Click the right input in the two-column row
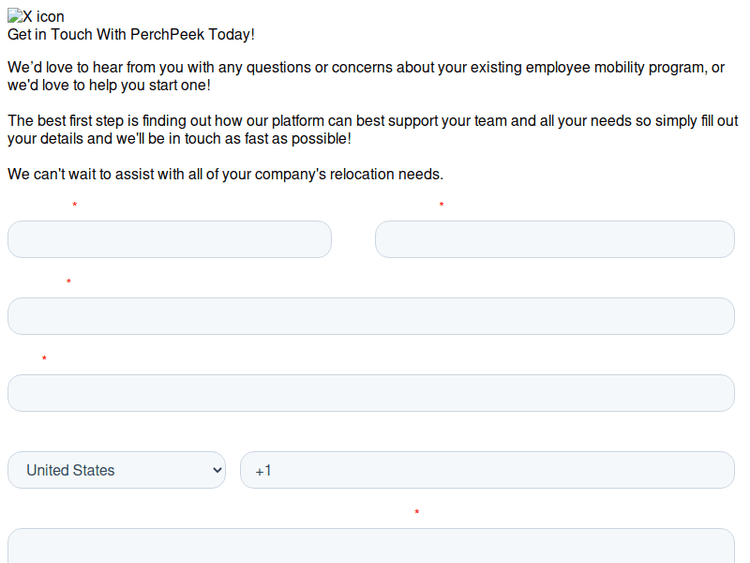 [x=554, y=240]
